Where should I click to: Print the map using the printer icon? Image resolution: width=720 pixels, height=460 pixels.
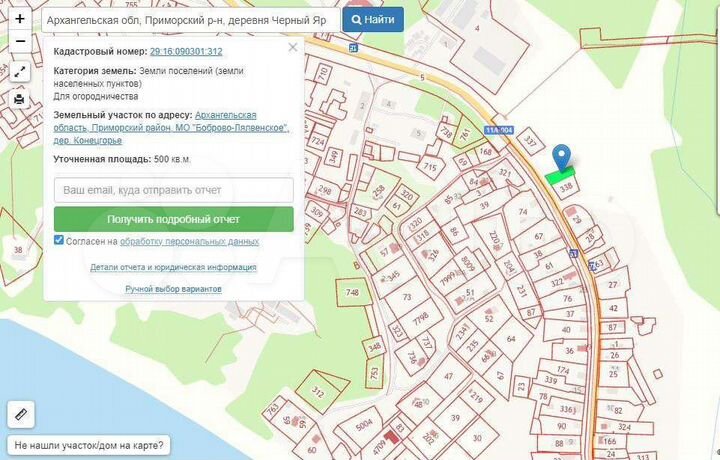click(20, 99)
